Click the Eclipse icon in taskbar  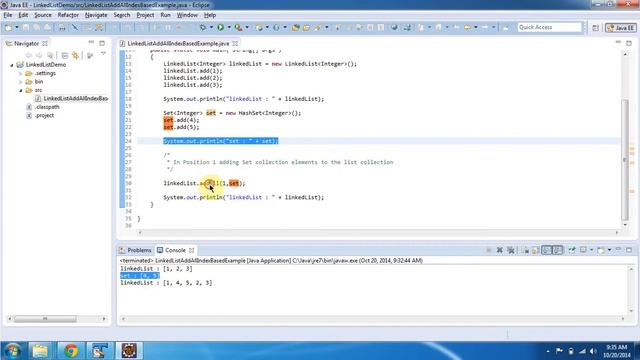click(129, 350)
